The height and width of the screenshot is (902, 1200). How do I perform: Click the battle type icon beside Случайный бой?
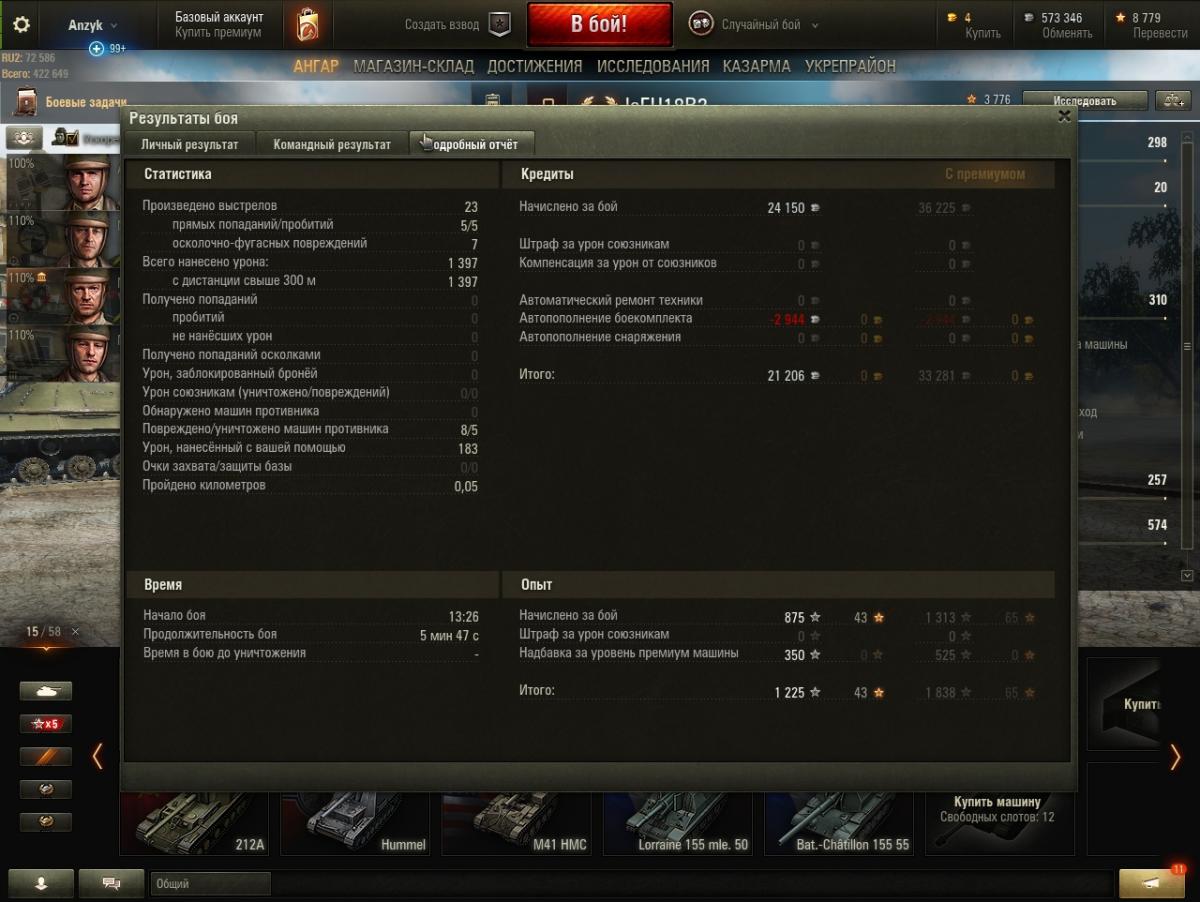click(x=701, y=25)
